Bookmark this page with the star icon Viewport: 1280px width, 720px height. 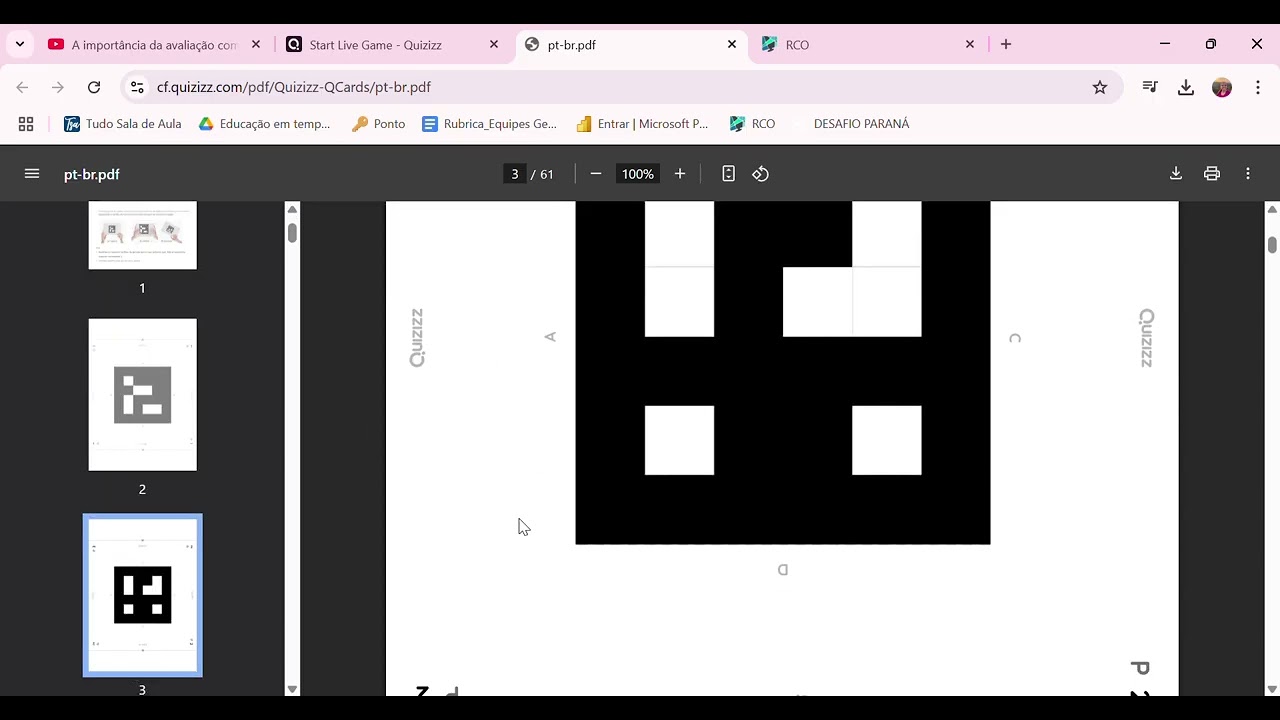pos(1100,88)
